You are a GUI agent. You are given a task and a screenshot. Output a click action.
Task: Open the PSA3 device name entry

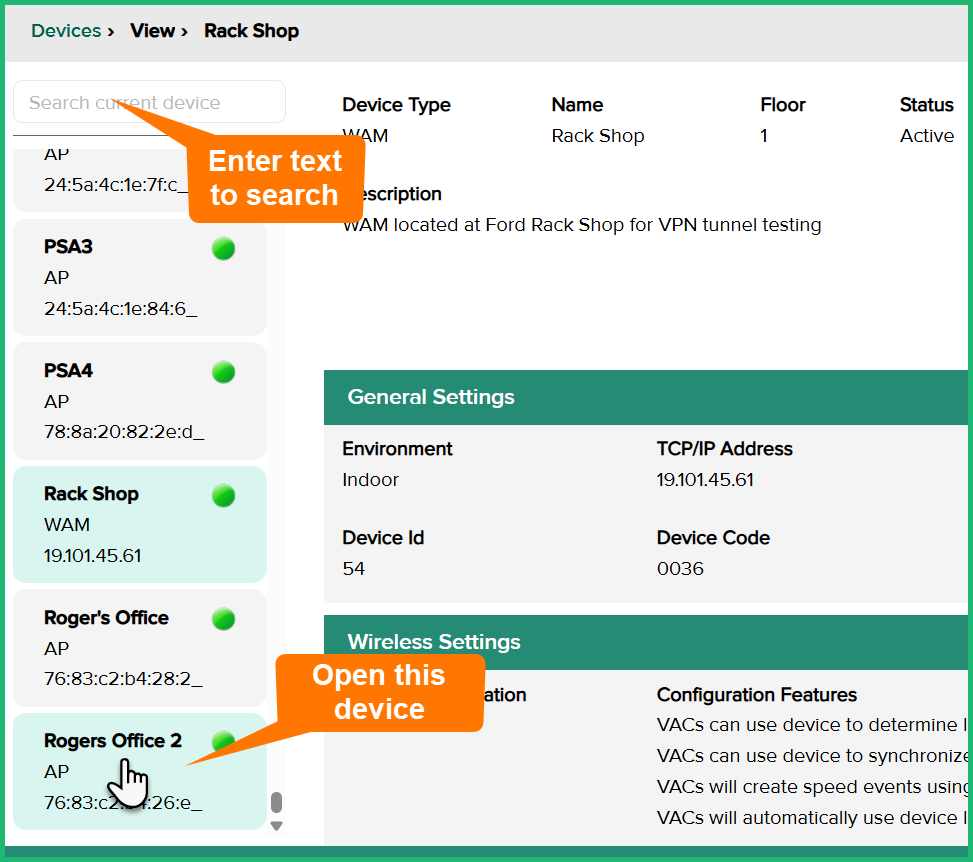[x=68, y=247]
